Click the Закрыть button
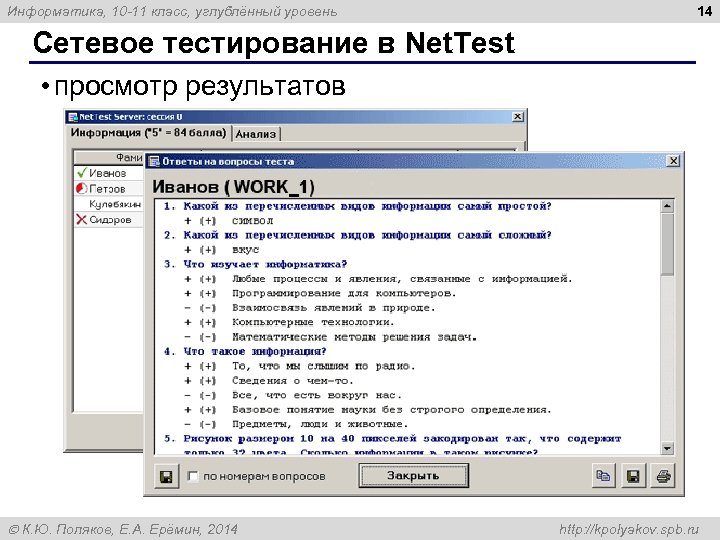This screenshot has width=720, height=540. [x=413, y=475]
